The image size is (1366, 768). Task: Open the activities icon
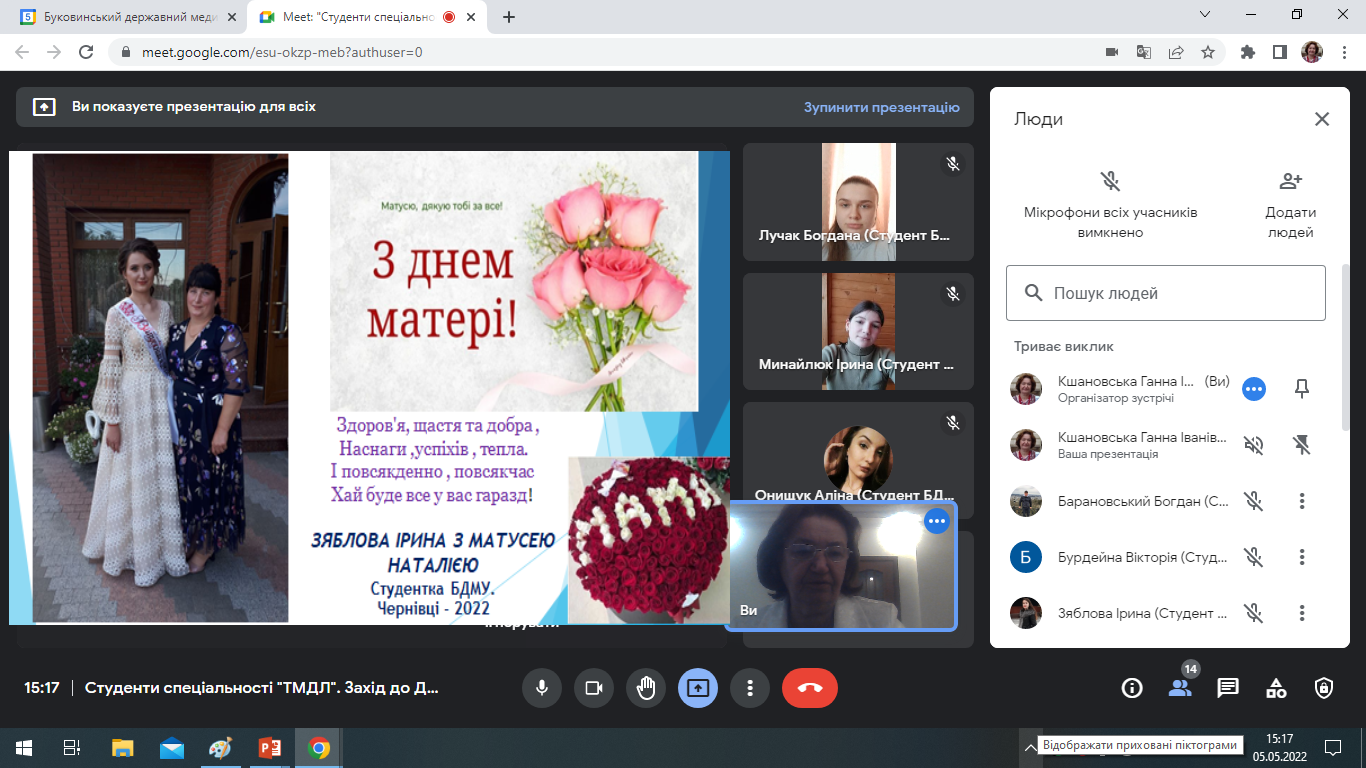(x=1276, y=688)
